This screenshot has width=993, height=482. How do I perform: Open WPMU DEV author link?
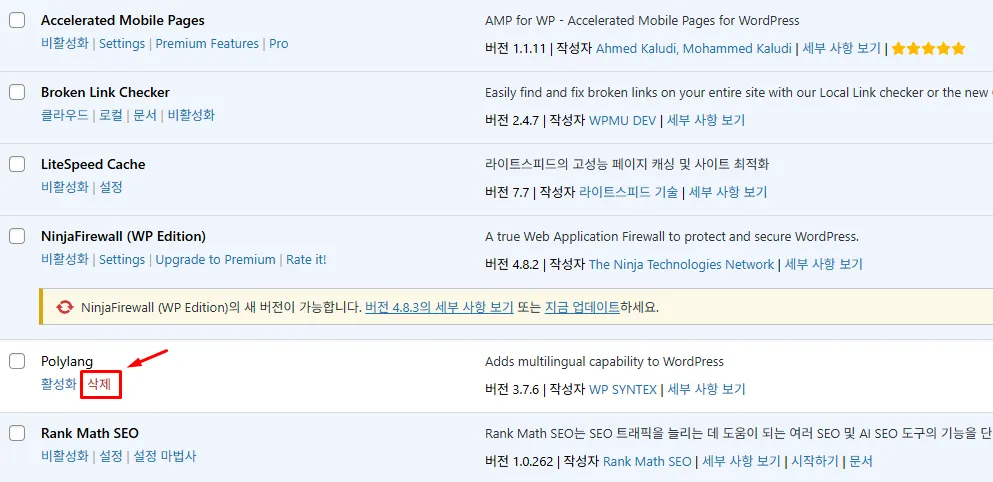(x=622, y=121)
